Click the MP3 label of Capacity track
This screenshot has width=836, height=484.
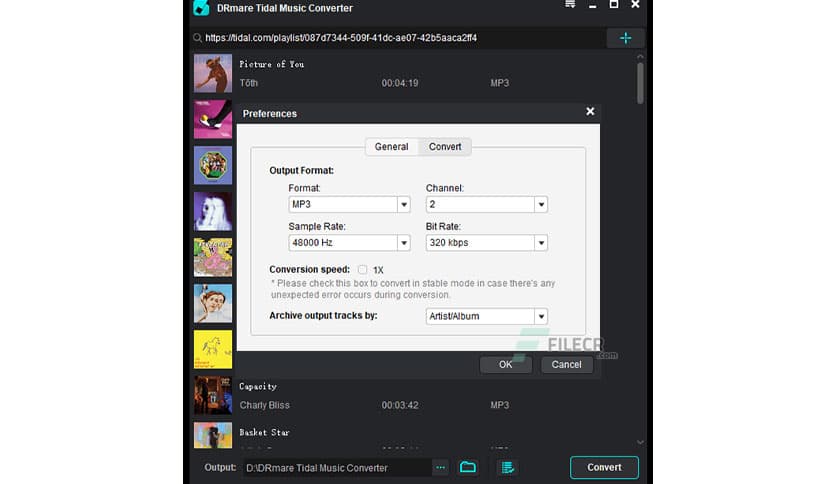point(500,405)
